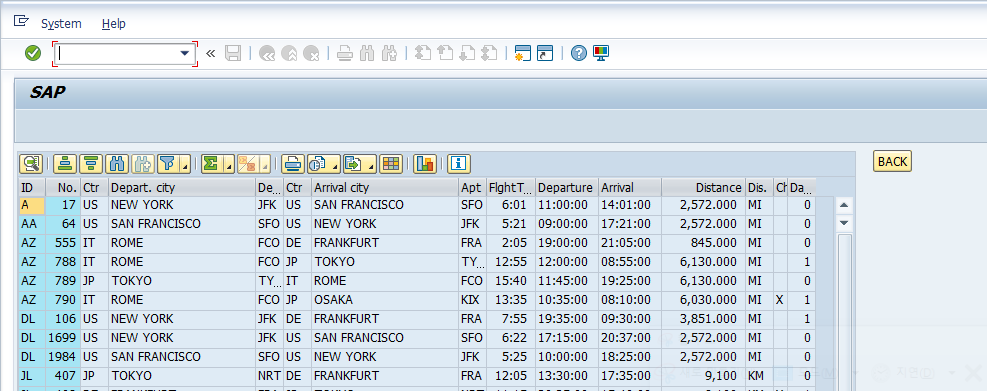Open the command field history dropdown arrow
The width and height of the screenshot is (987, 391).
click(185, 54)
